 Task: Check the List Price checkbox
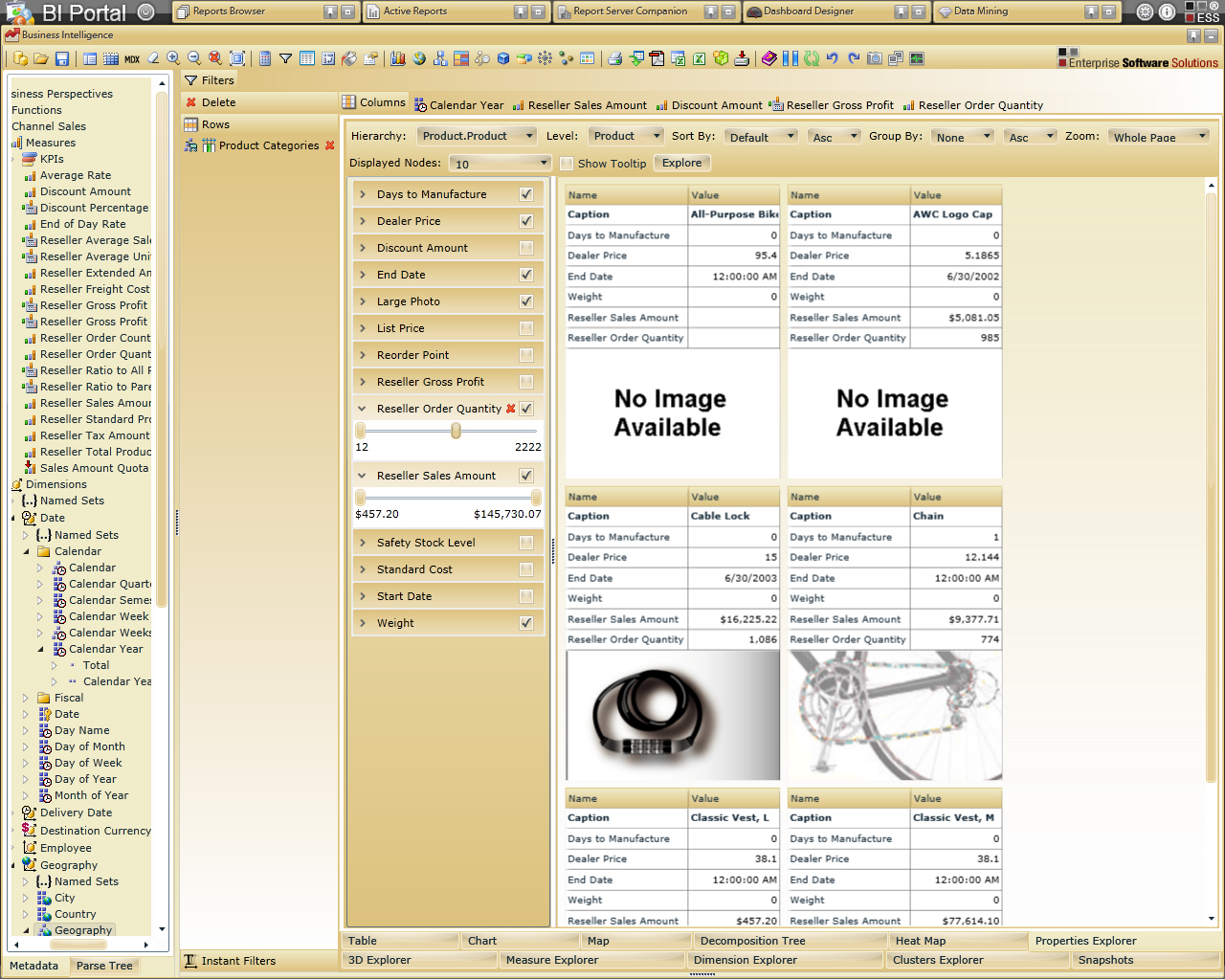click(526, 328)
